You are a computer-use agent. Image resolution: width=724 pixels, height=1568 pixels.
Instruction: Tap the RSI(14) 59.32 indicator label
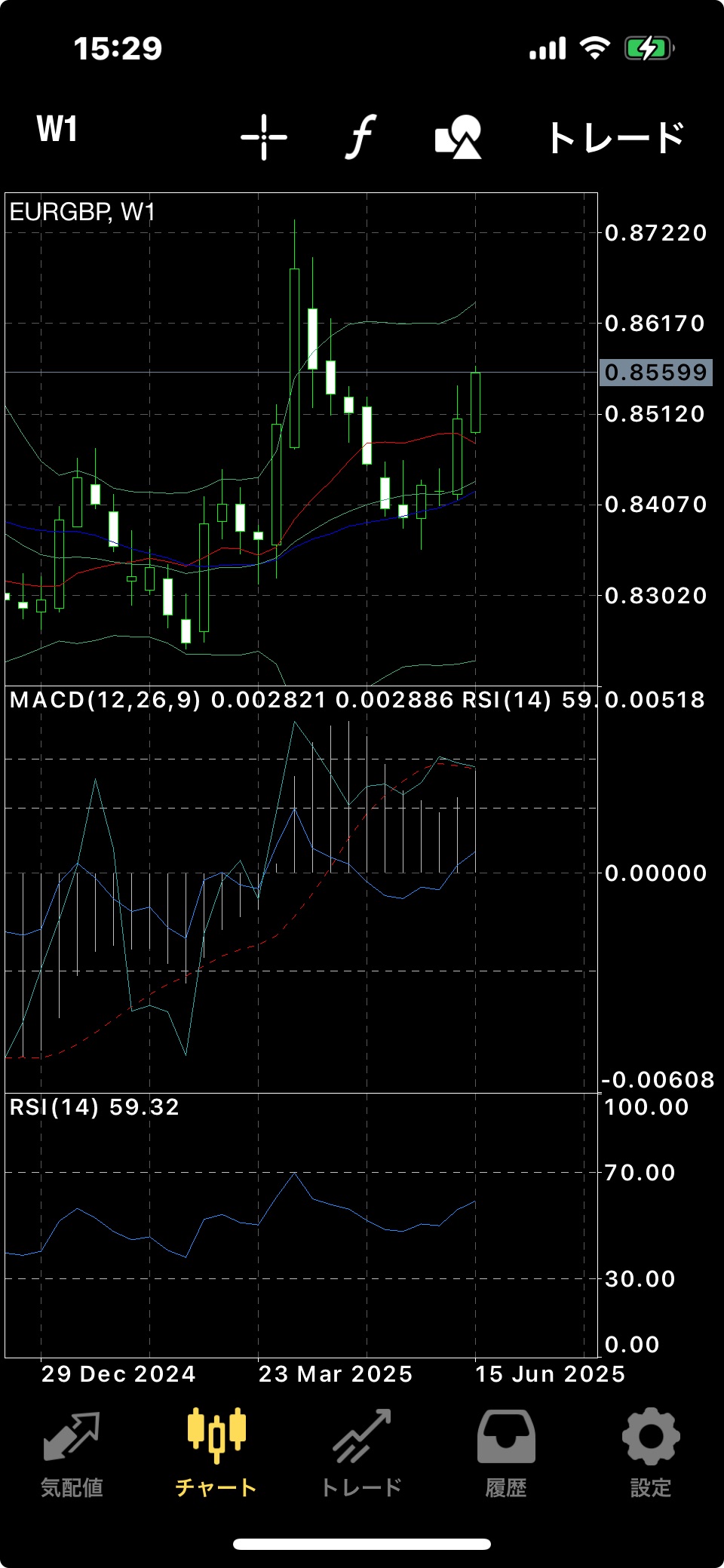[94, 1107]
